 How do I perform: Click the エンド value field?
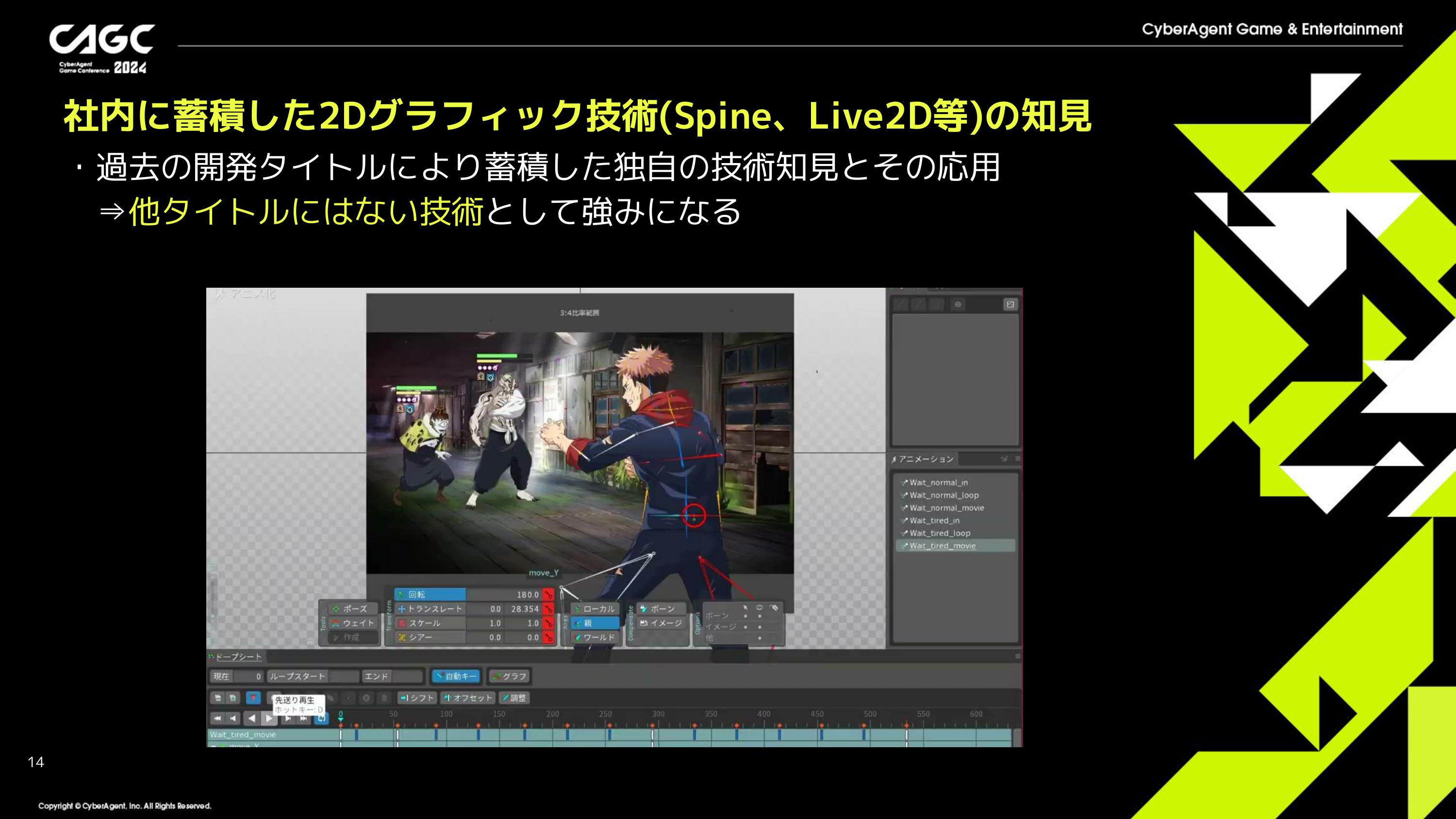point(408,676)
